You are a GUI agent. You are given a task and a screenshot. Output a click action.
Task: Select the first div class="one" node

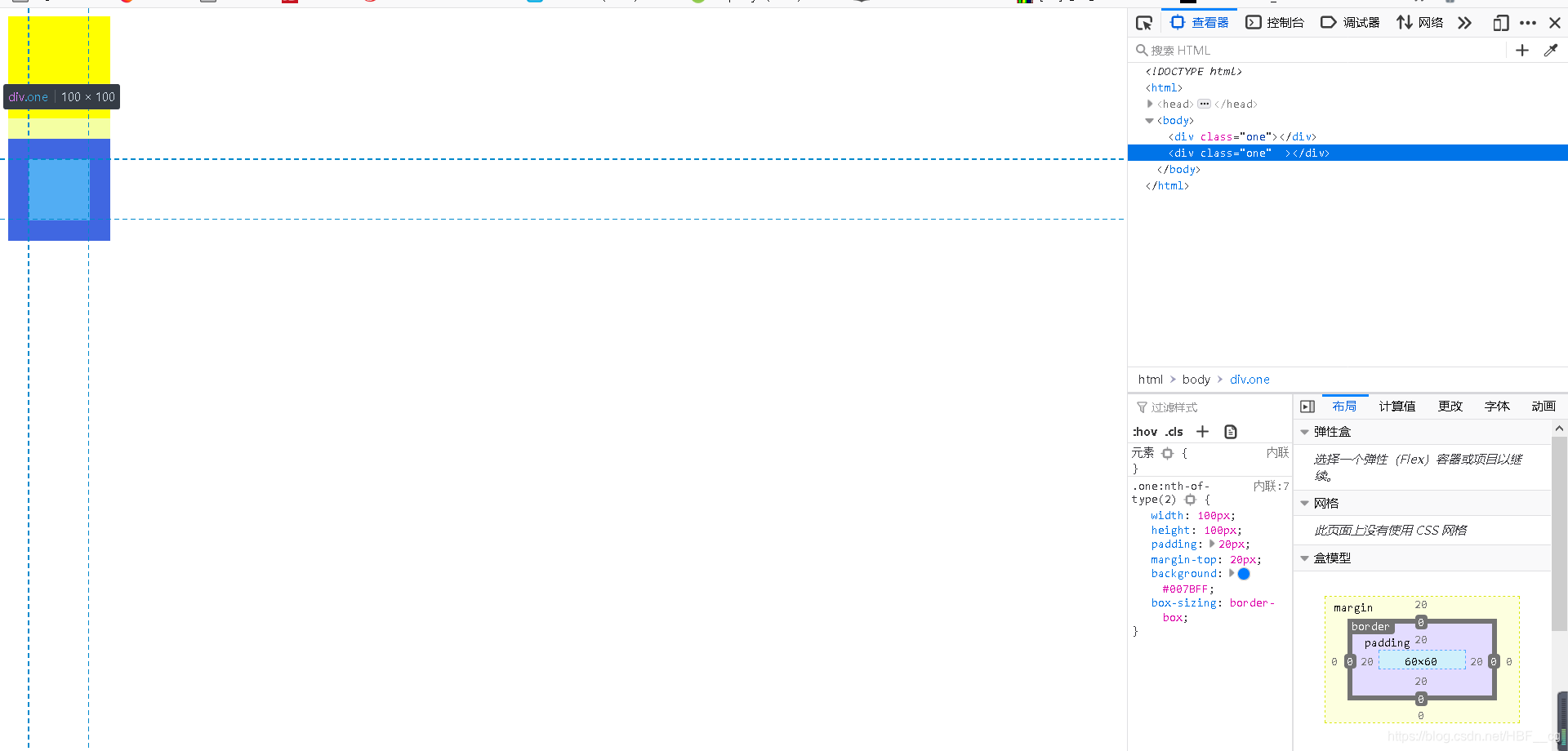click(1242, 136)
